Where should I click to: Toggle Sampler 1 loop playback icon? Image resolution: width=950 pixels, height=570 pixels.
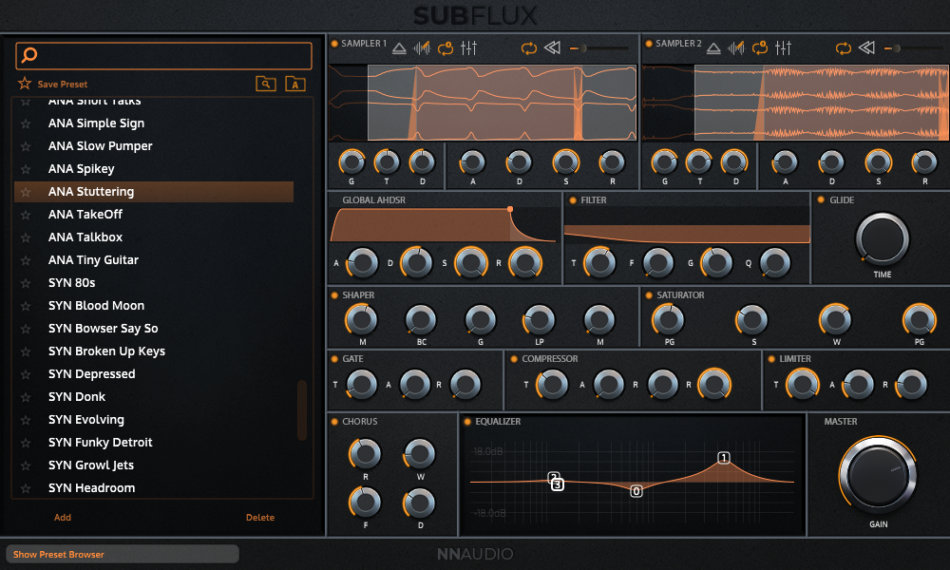point(529,48)
